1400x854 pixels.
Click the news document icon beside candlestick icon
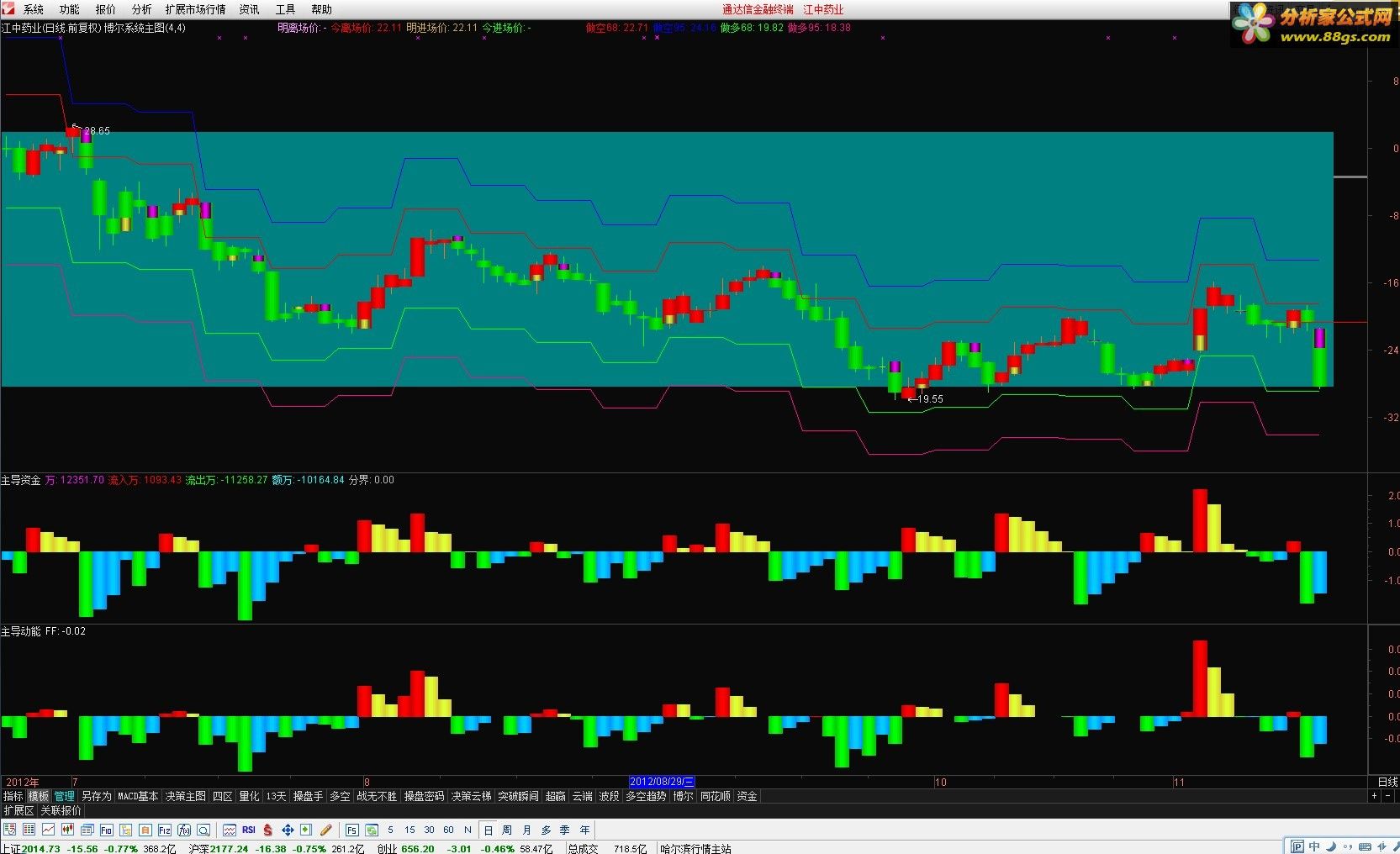(x=87, y=830)
